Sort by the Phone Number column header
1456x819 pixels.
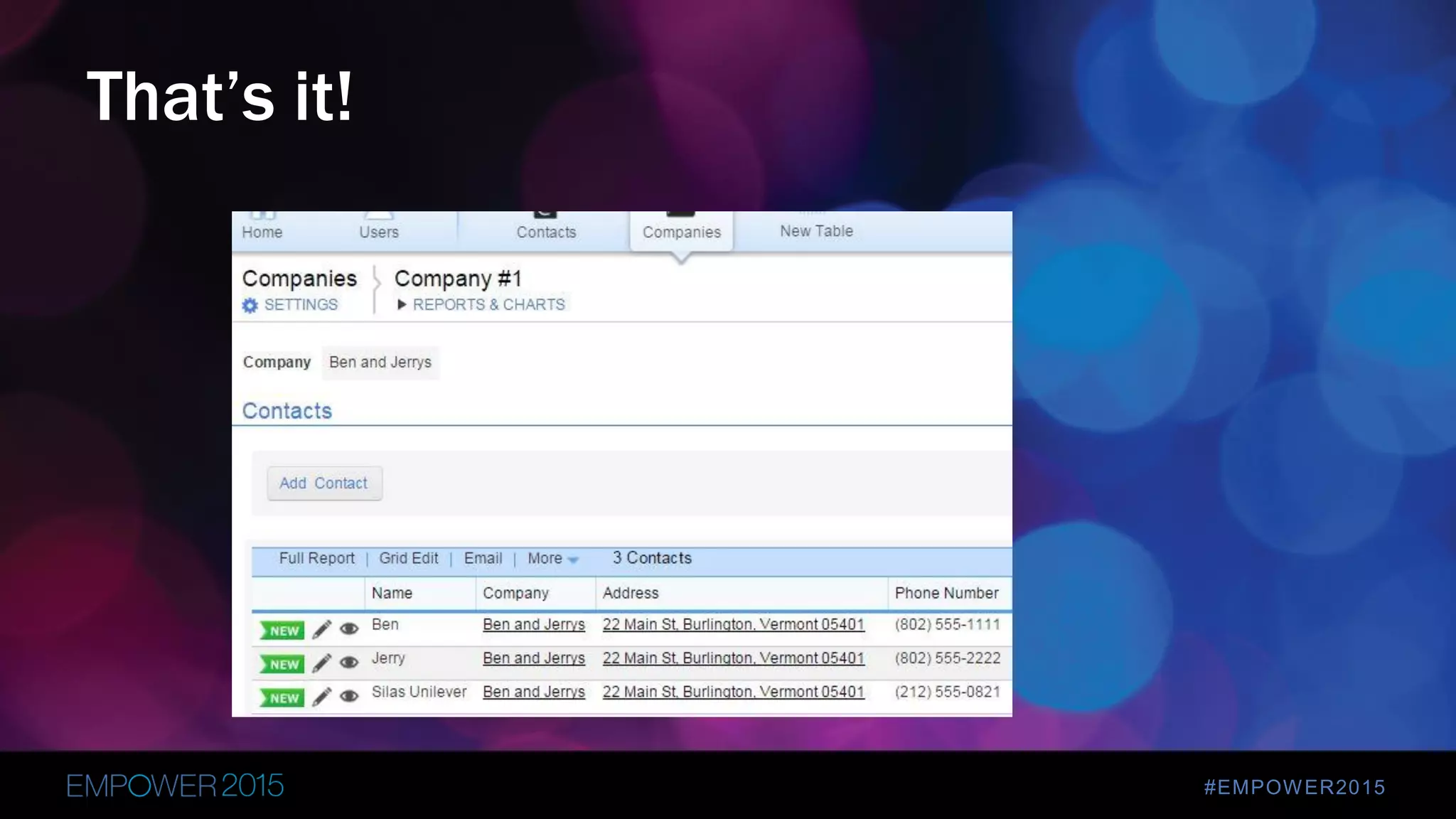click(x=946, y=593)
